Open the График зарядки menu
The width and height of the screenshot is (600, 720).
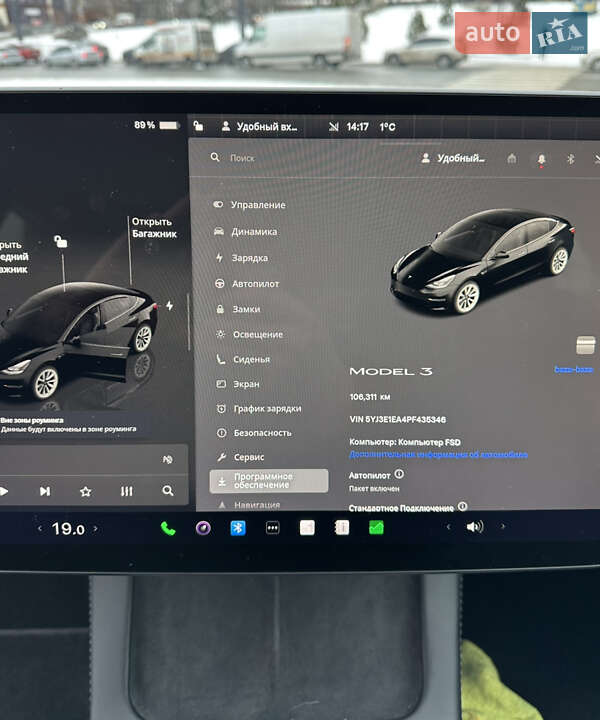pyautogui.click(x=259, y=408)
